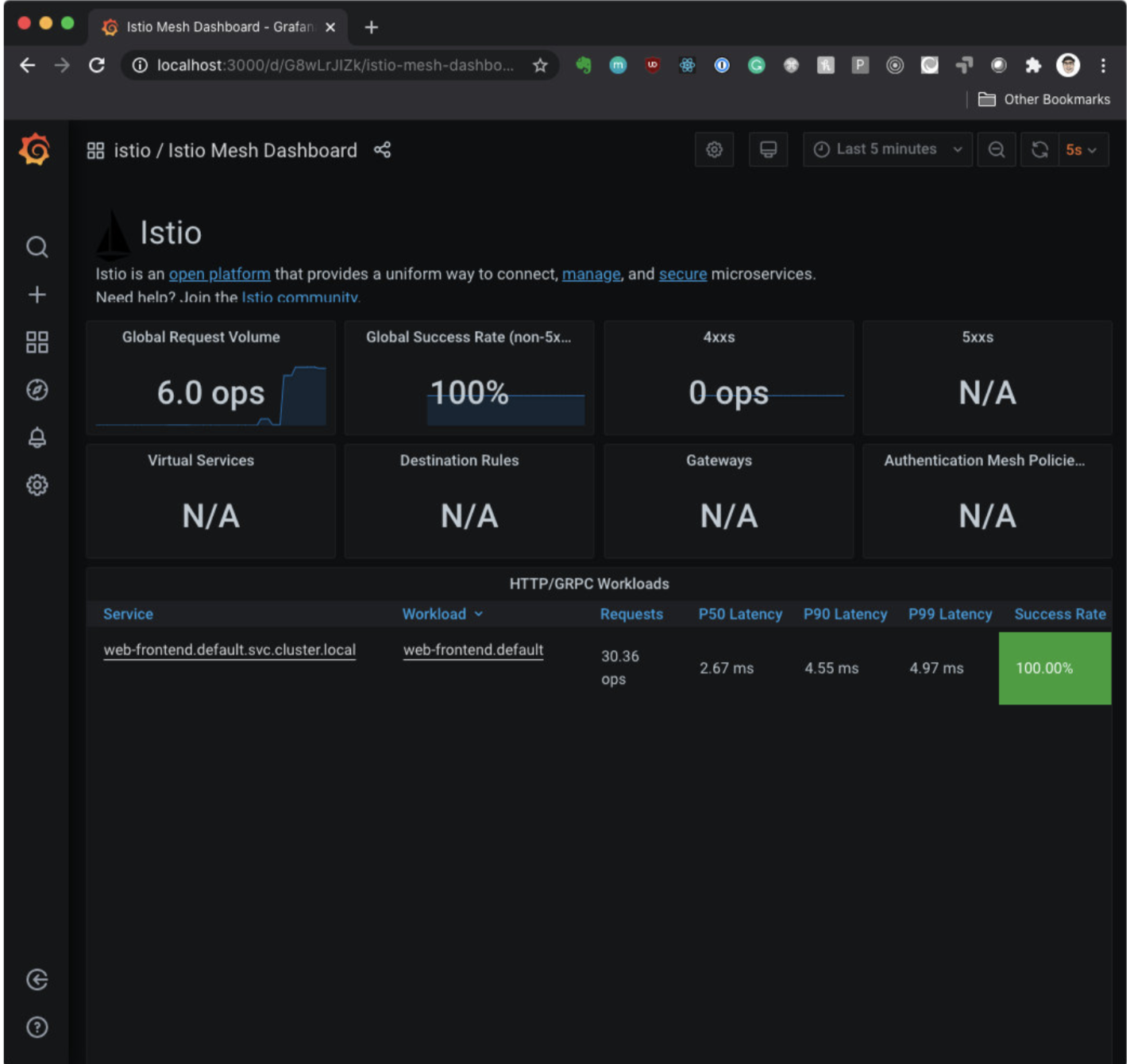Reload the browser page
The image size is (1134, 1064).
tap(97, 65)
